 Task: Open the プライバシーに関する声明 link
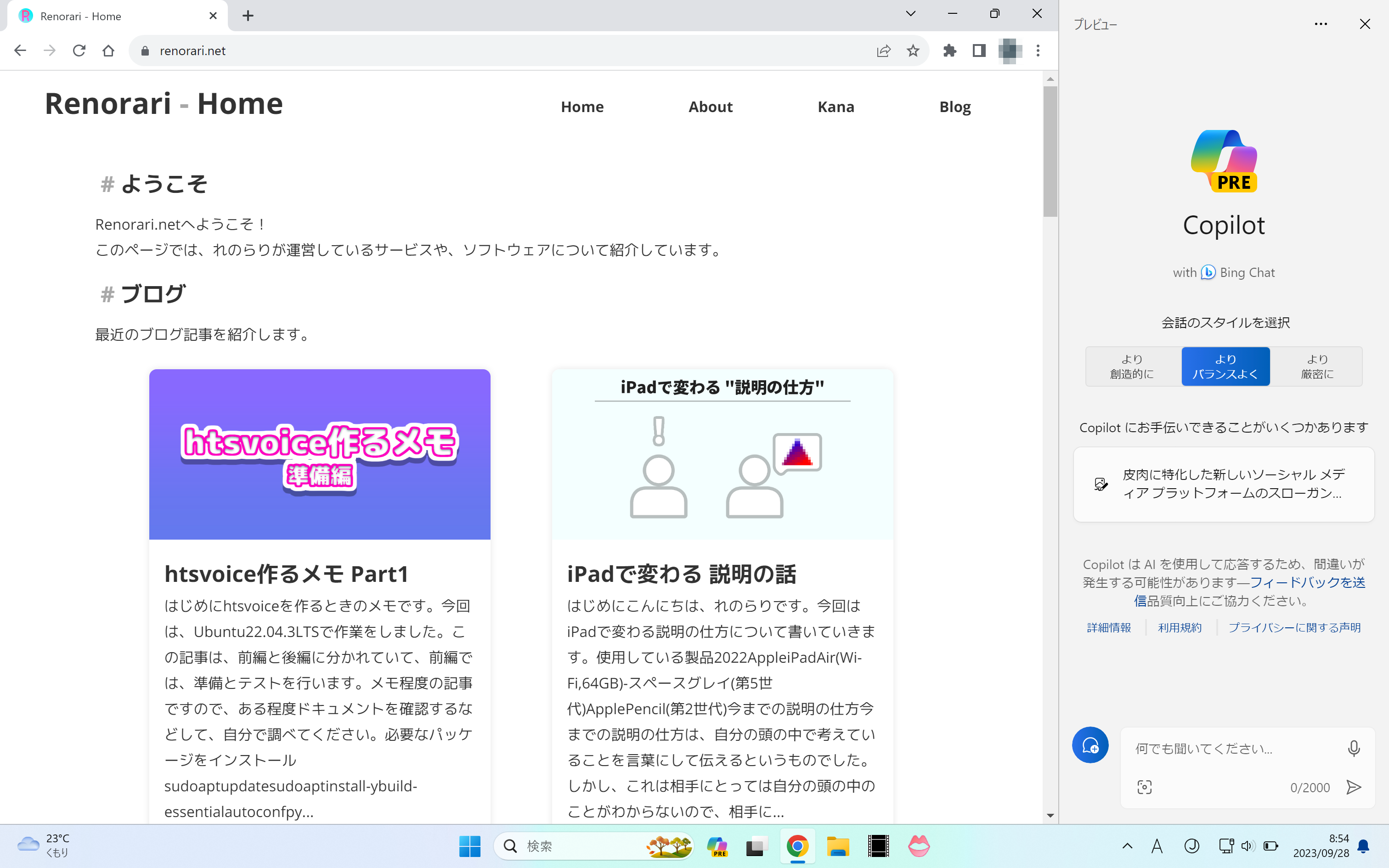(1294, 627)
